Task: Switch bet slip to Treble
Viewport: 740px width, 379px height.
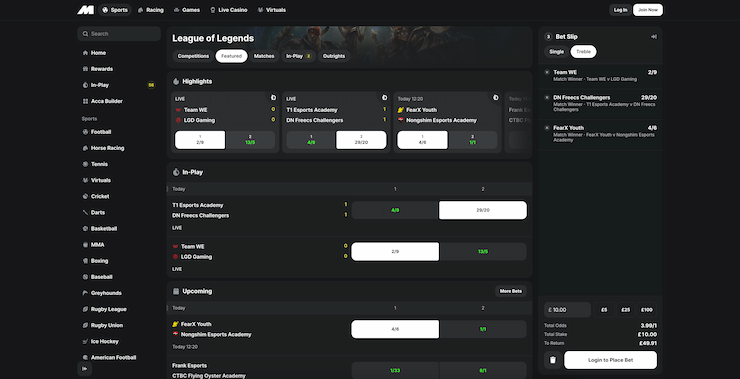Action: (583, 52)
